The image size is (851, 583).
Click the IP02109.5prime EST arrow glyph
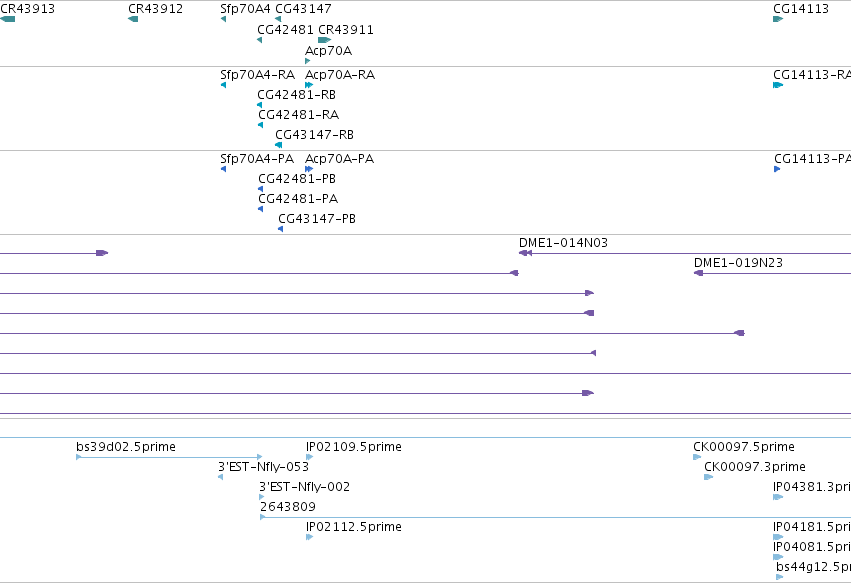pyautogui.click(x=309, y=457)
